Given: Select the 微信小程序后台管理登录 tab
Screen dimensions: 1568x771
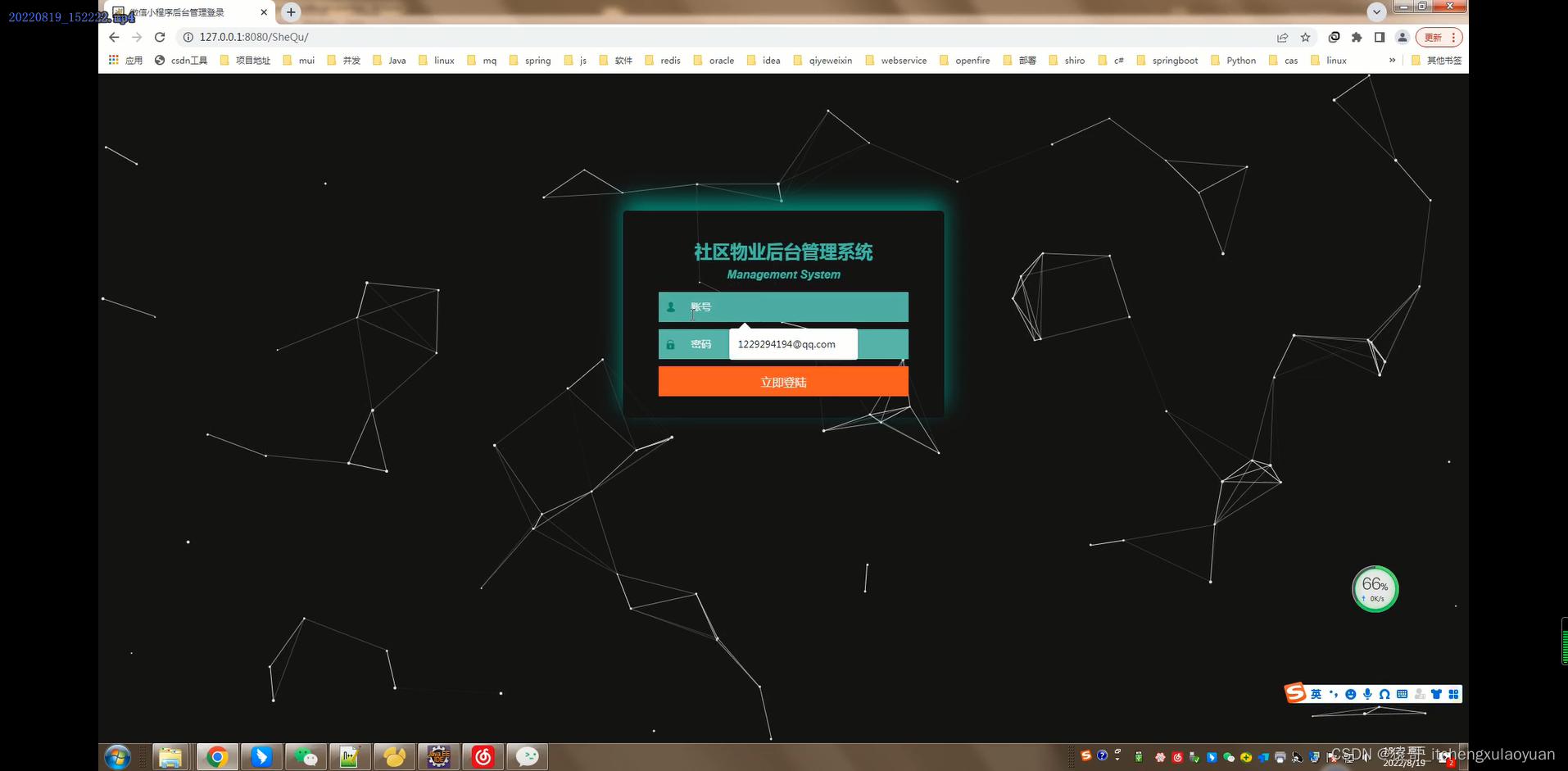Looking at the screenshot, I should coord(188,12).
